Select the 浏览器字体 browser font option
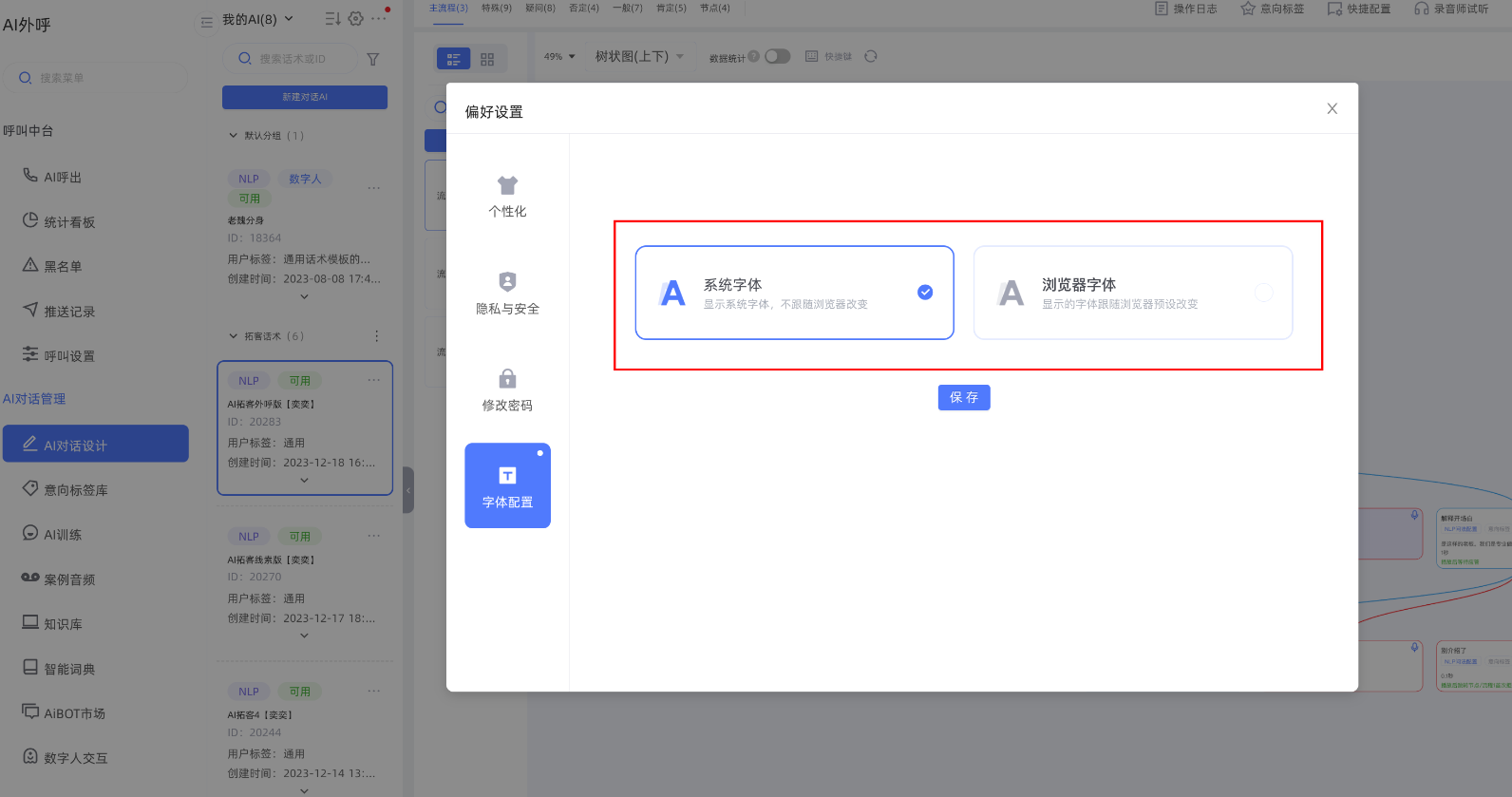This screenshot has height=797, width=1512. [1132, 293]
